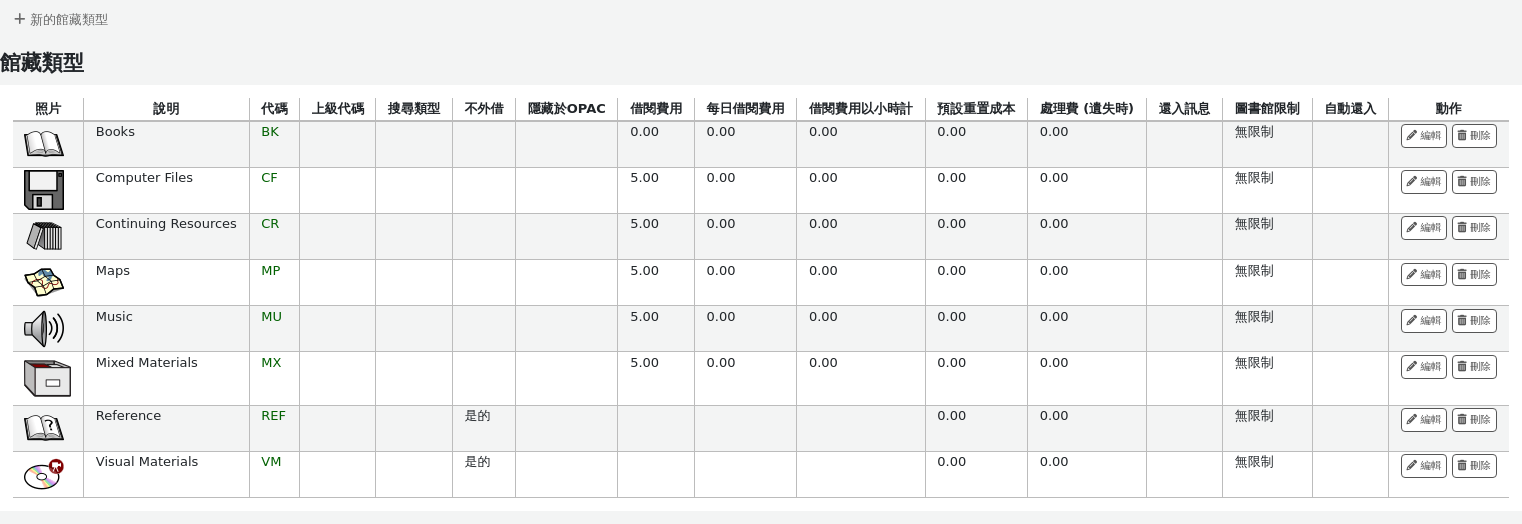
Task: Edit the Maps item type
Action: click(x=1424, y=275)
